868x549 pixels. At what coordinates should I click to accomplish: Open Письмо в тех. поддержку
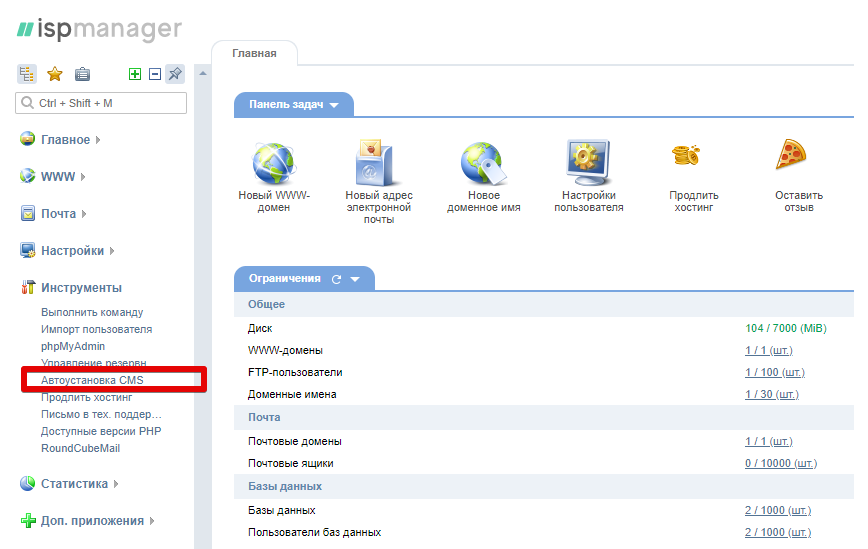point(101,415)
